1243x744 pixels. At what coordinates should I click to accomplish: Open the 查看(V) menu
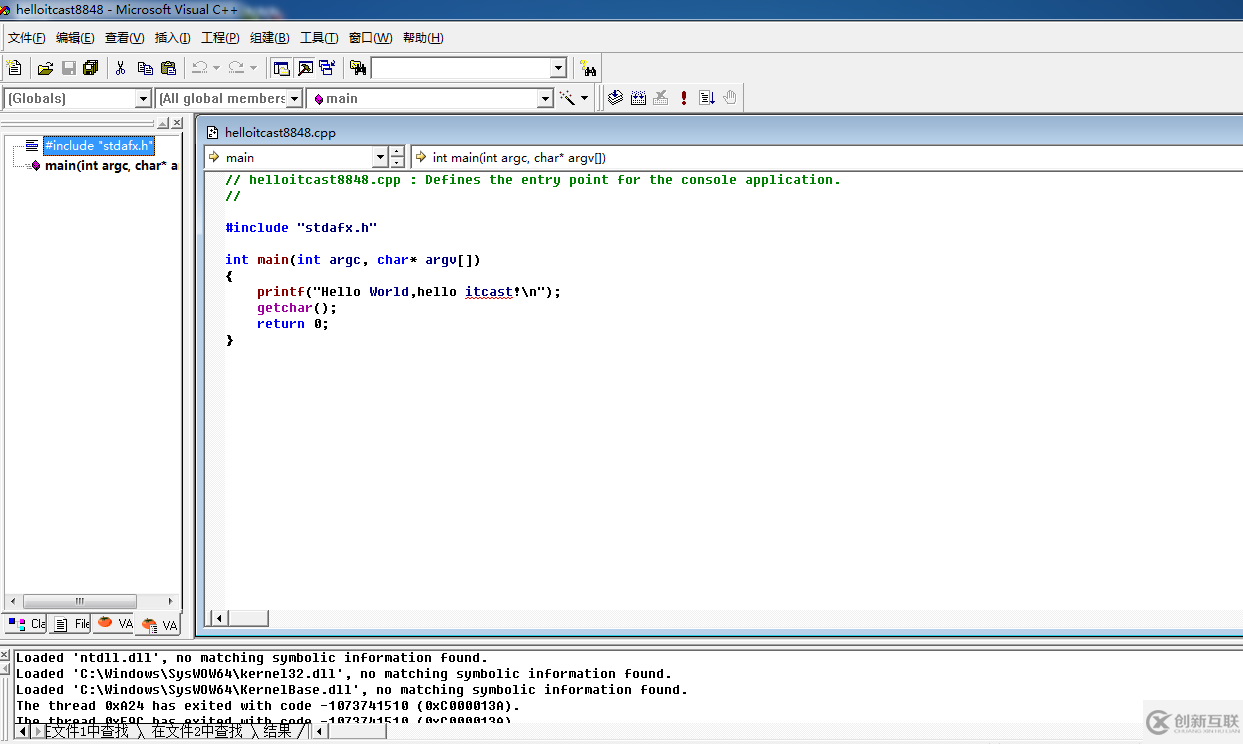tap(124, 38)
